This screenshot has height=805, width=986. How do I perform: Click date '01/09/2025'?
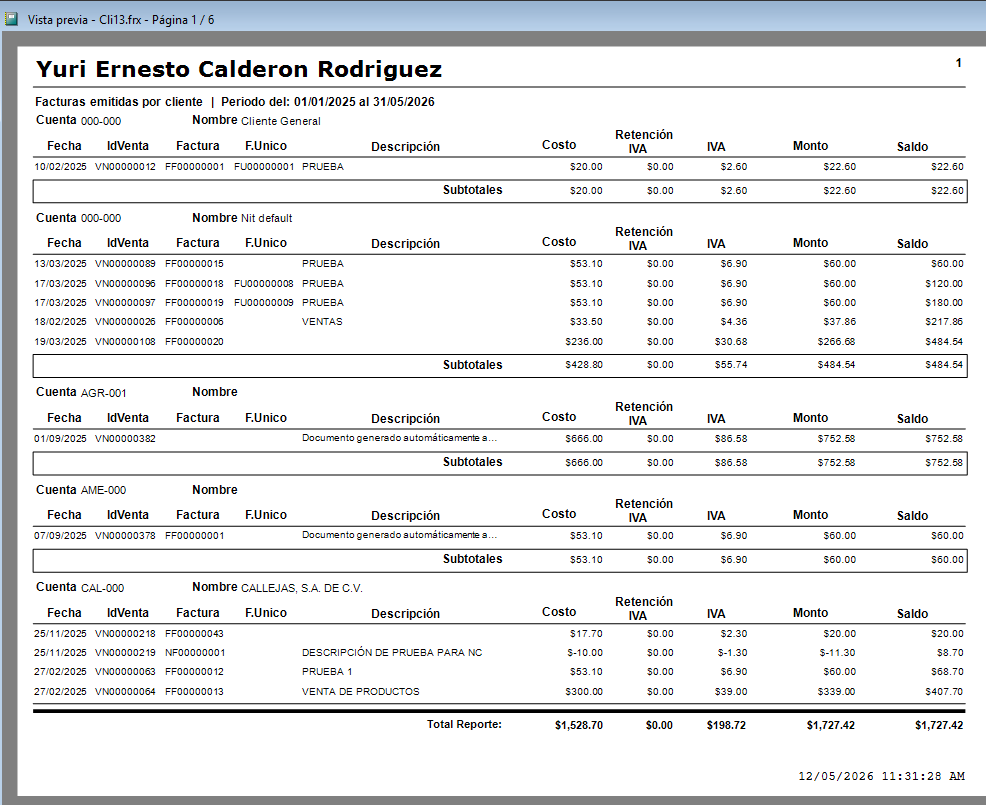[x=60, y=438]
